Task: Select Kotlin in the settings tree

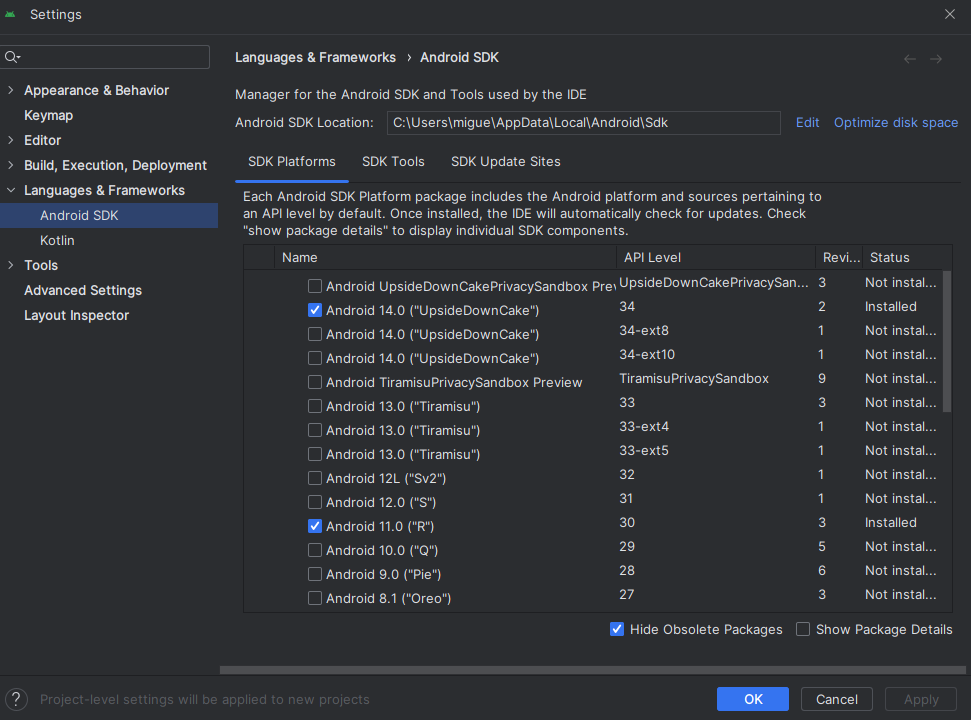Action: pyautogui.click(x=57, y=241)
